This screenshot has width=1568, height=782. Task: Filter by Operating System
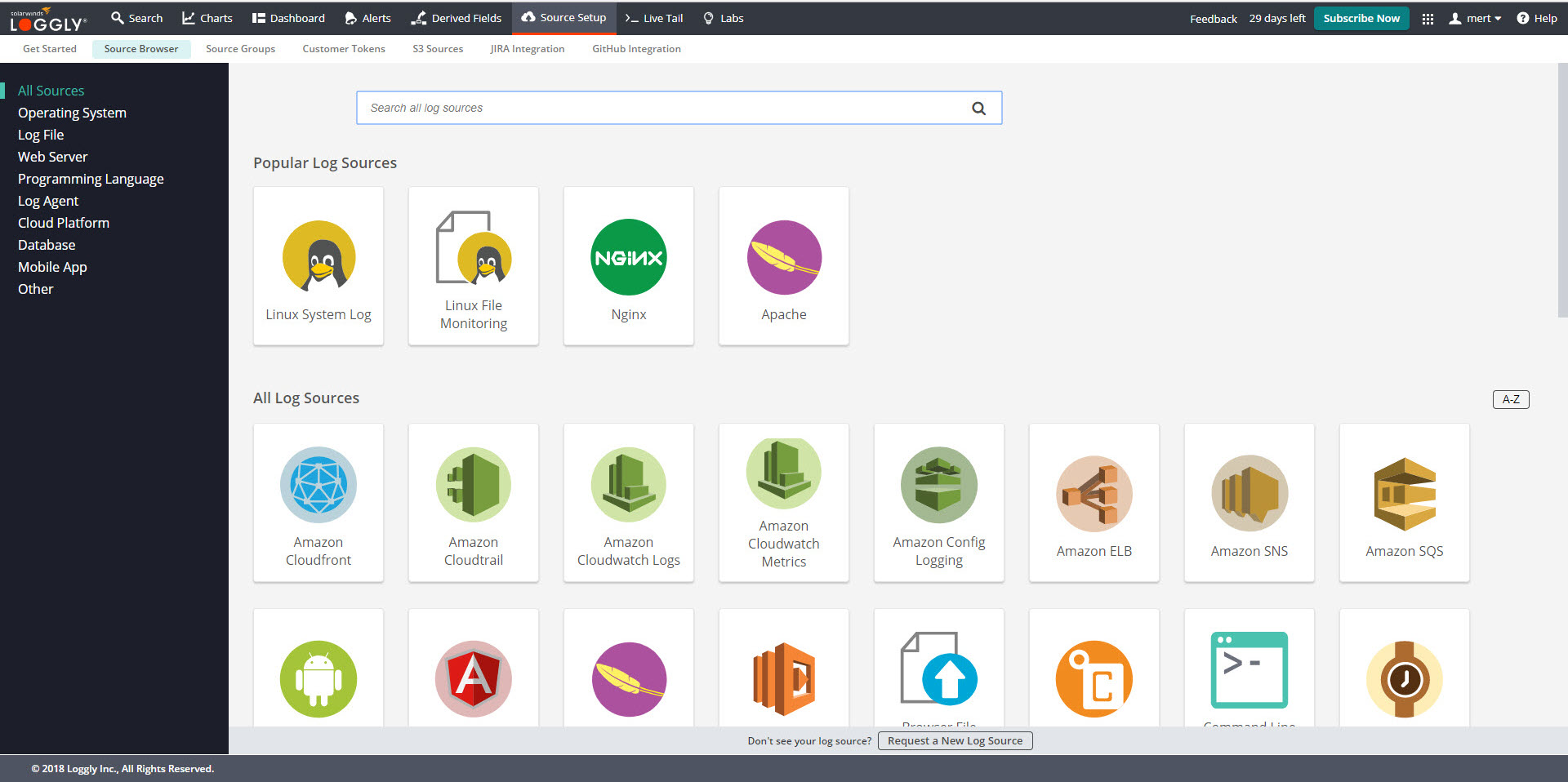[72, 113]
